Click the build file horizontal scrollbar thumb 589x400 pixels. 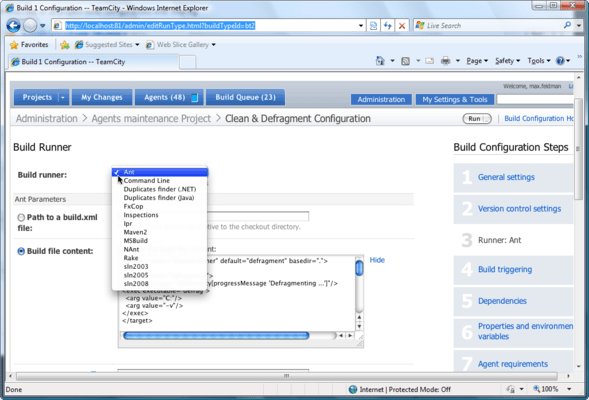tap(216, 335)
